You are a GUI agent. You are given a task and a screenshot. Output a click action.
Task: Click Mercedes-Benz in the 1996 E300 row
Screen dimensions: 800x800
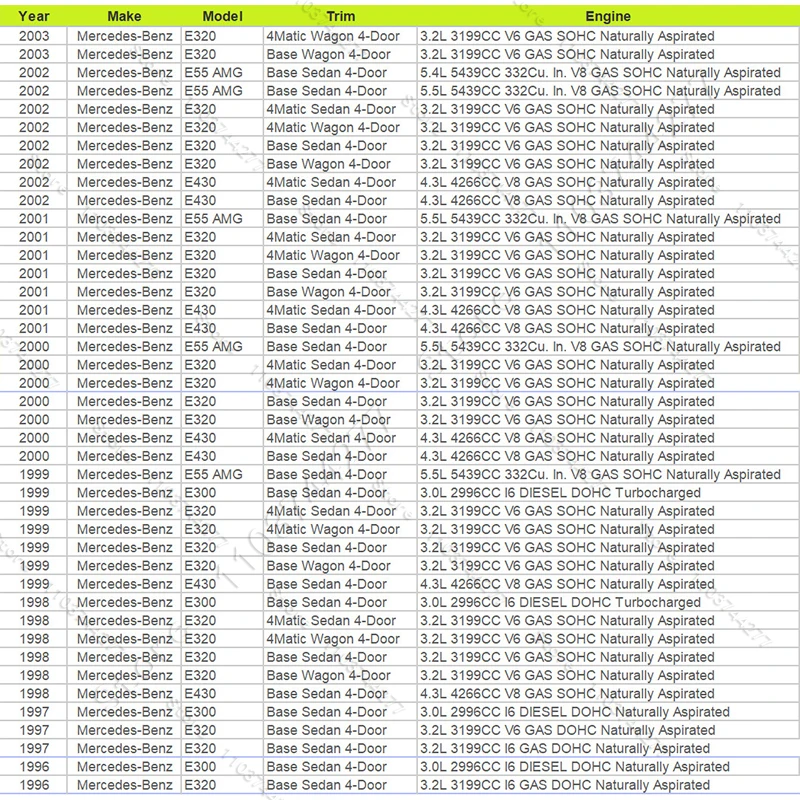pos(124,767)
